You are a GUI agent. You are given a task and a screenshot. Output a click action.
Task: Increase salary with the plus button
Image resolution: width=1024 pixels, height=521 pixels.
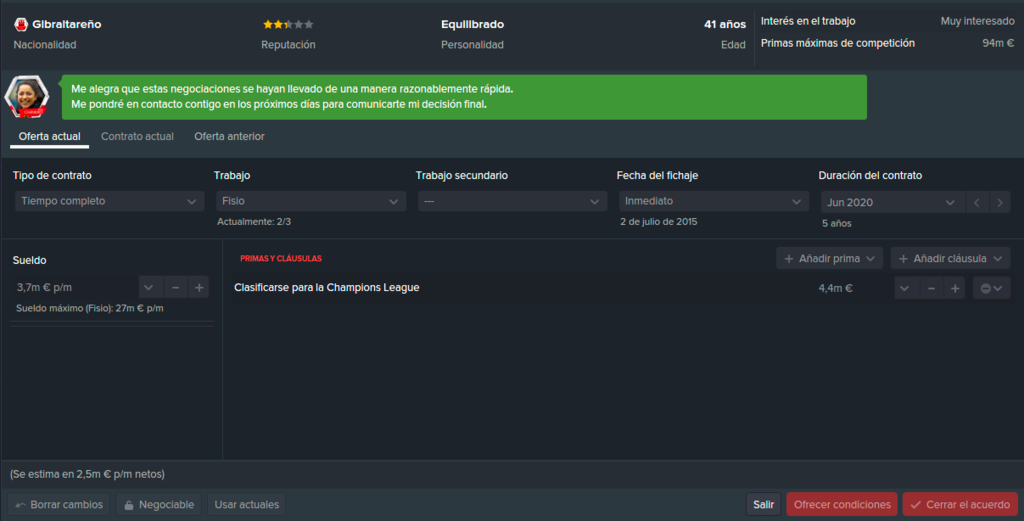coord(199,287)
